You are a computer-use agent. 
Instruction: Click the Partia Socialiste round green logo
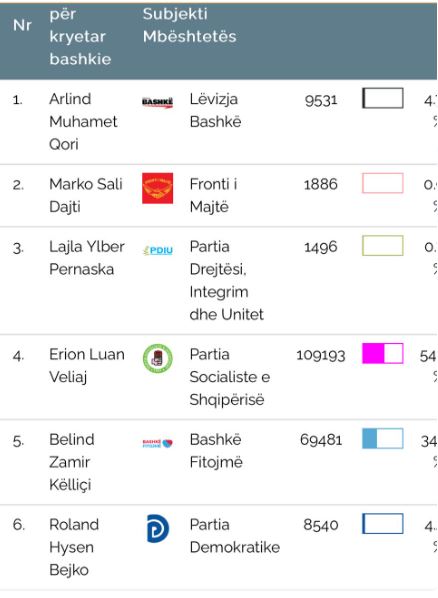157,358
